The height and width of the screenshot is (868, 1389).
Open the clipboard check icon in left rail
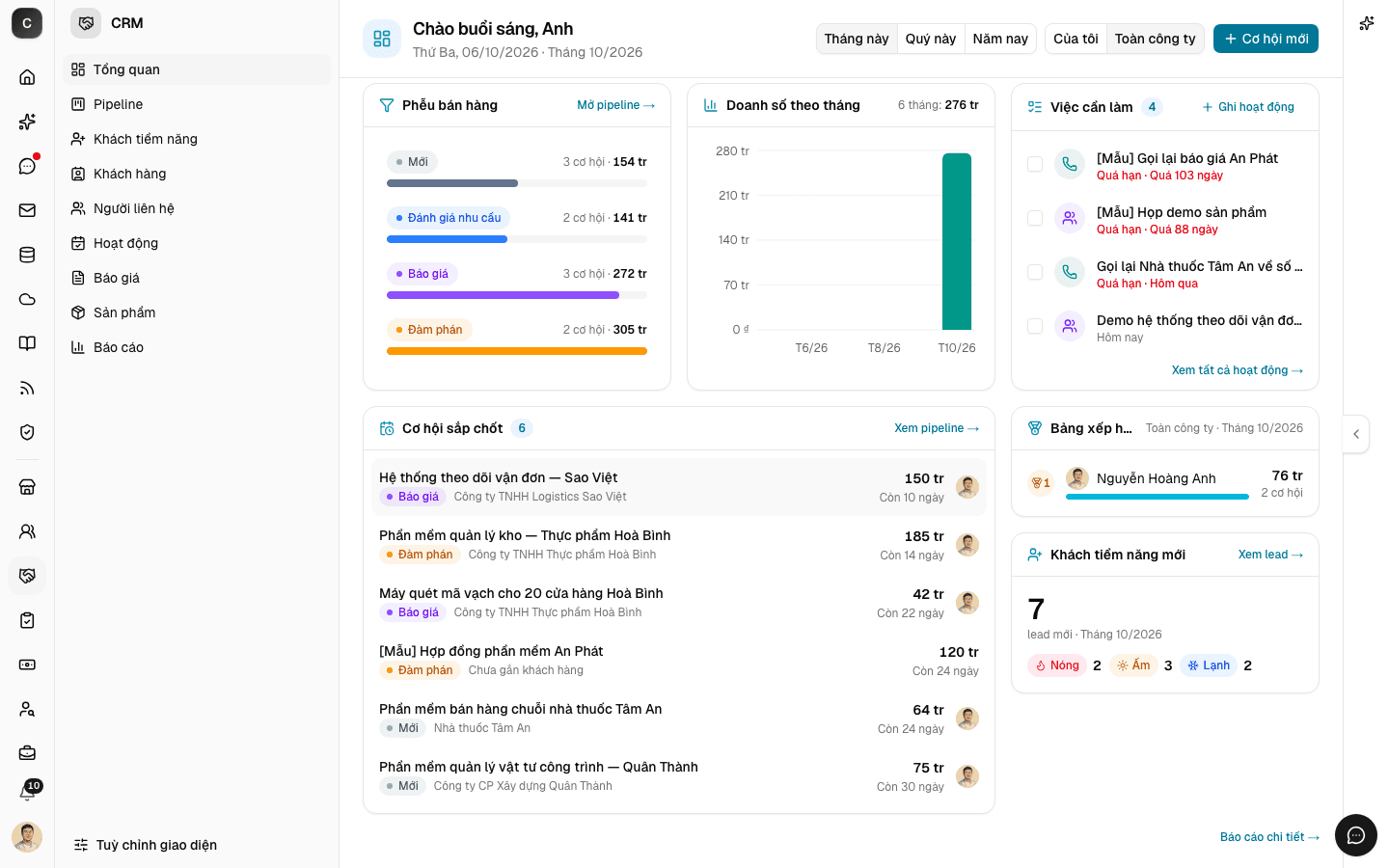point(27,620)
